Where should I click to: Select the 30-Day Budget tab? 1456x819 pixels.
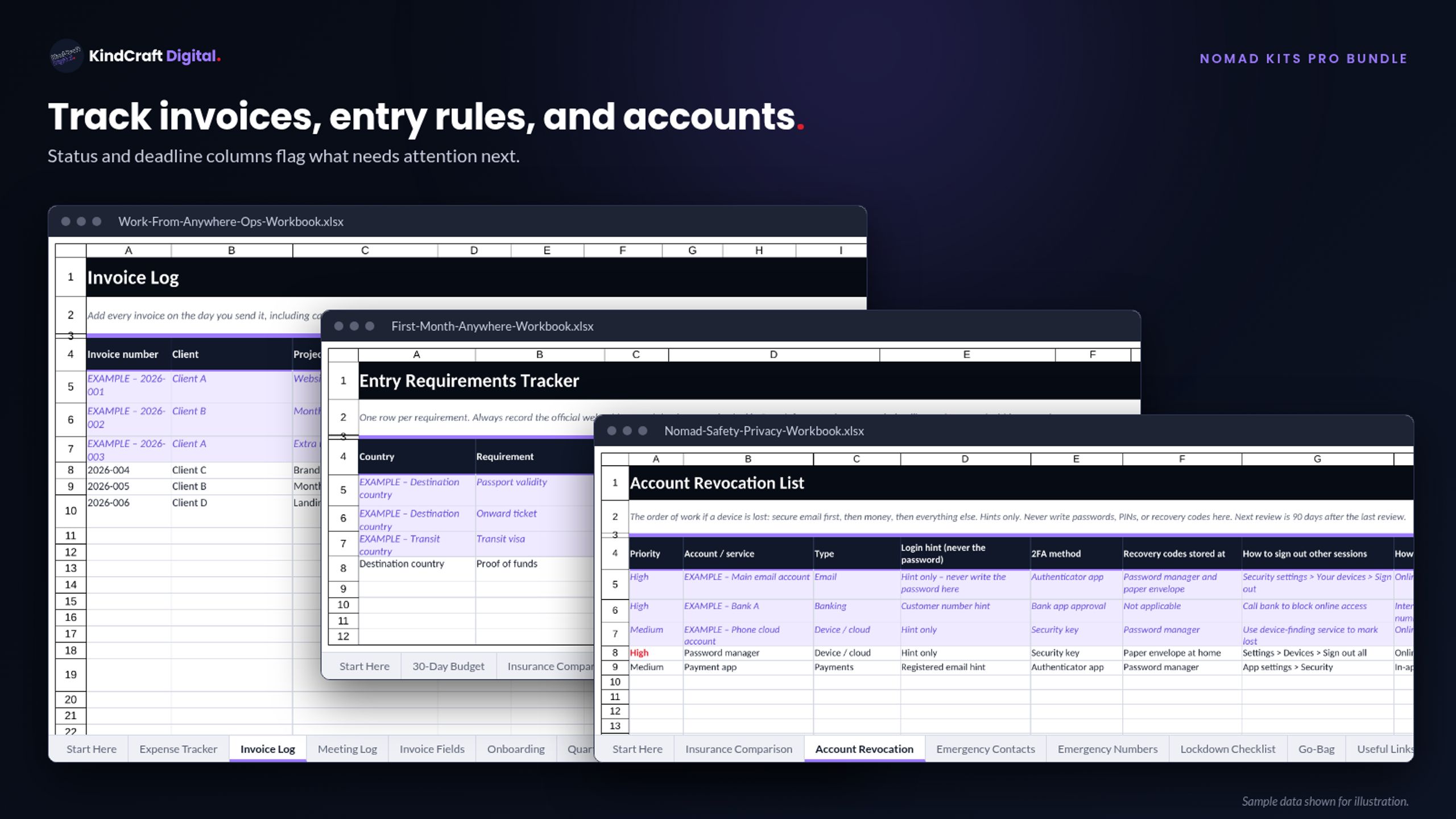[448, 666]
